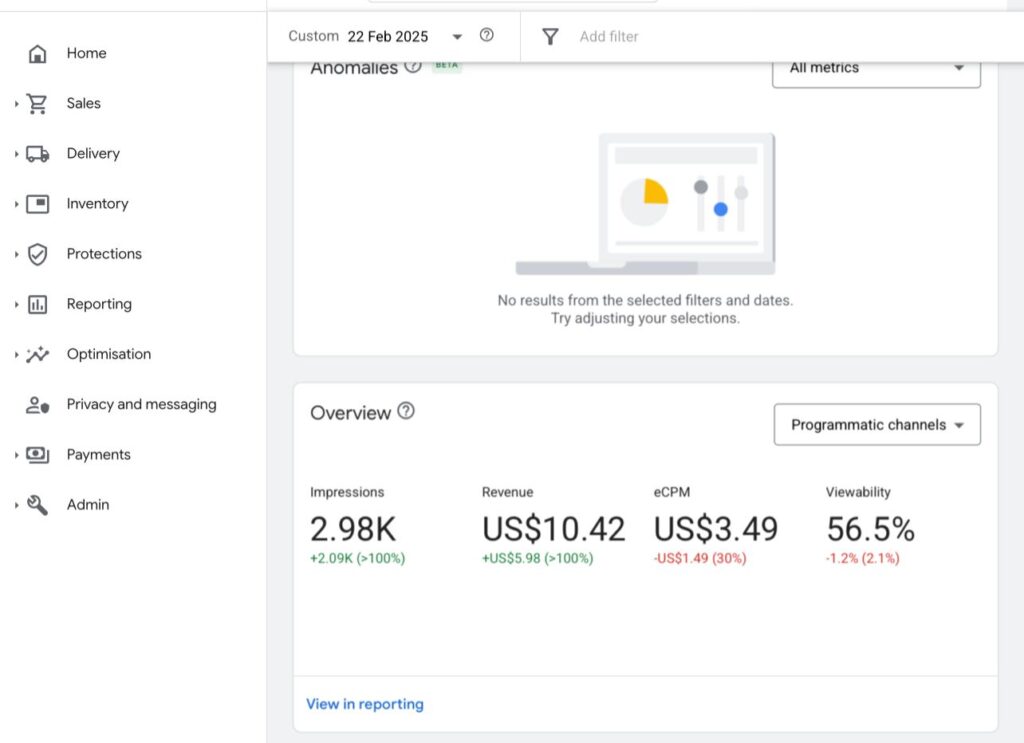
Task: Click the Protections shield icon
Action: [38, 254]
